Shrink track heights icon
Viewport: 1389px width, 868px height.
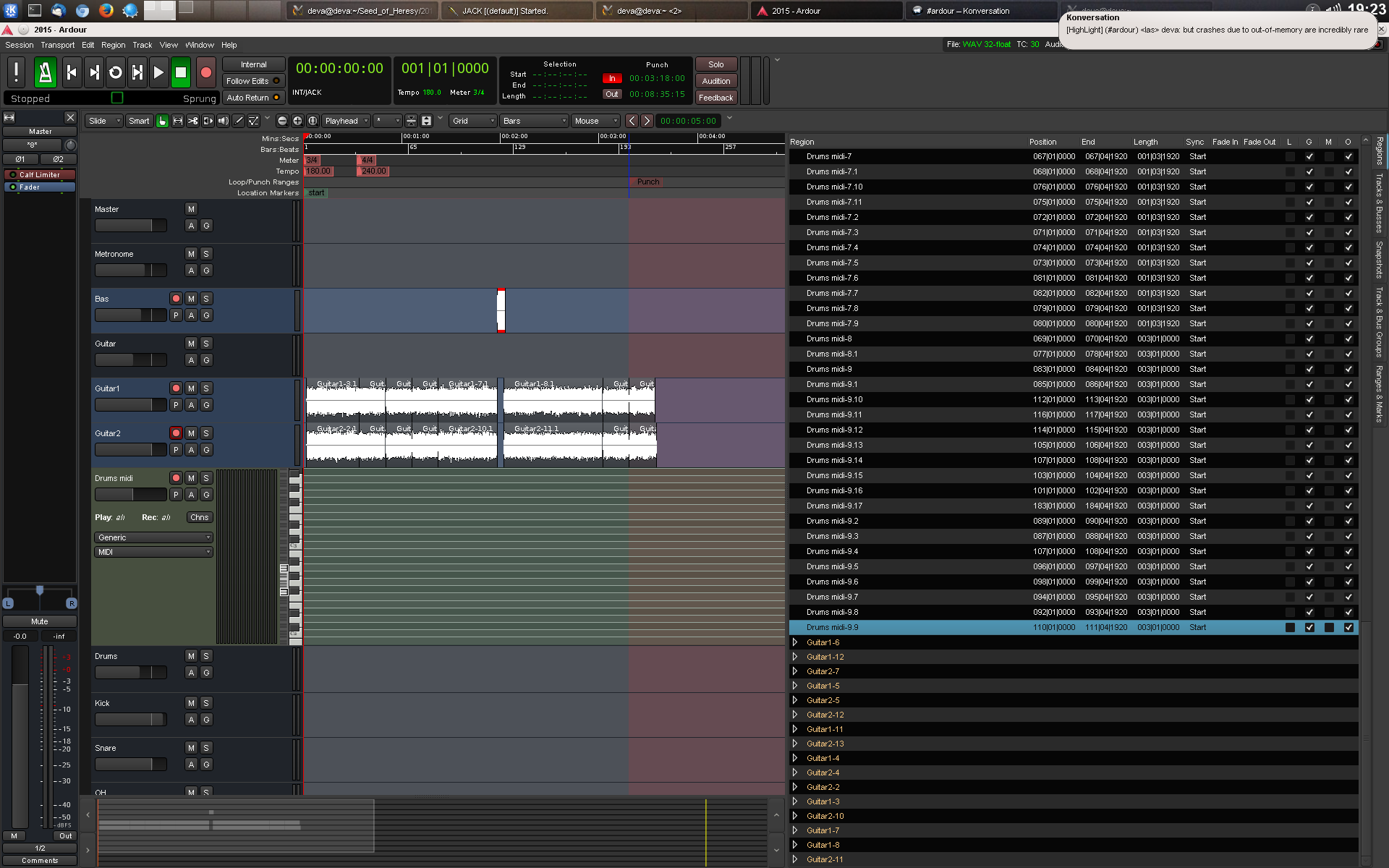click(411, 121)
